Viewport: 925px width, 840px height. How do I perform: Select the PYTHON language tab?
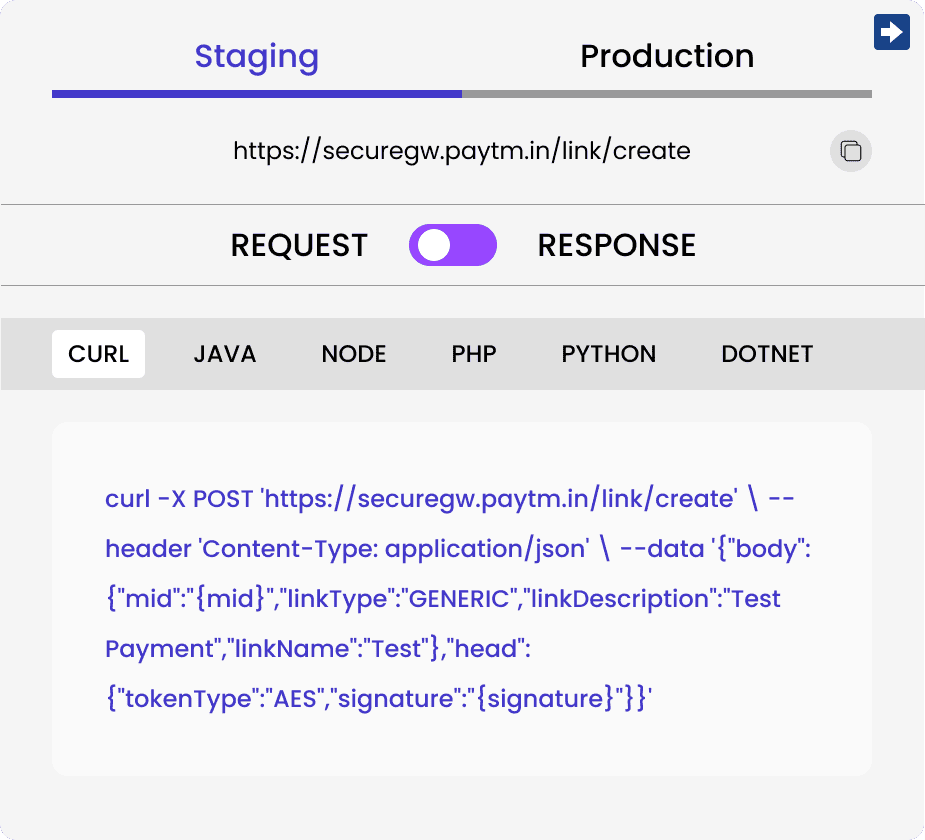(x=608, y=354)
